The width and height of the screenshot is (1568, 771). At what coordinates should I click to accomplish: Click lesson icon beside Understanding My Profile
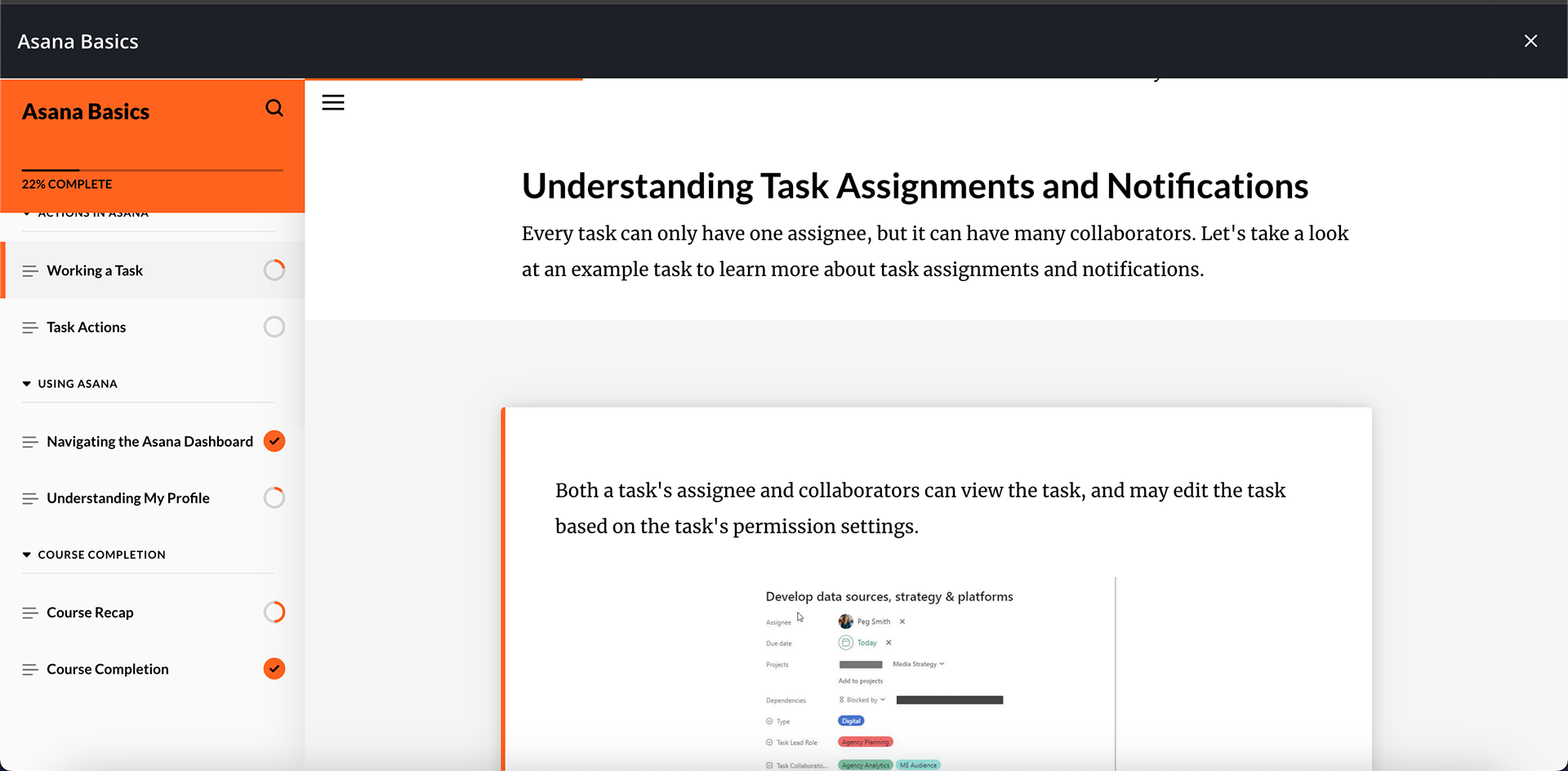tap(30, 498)
